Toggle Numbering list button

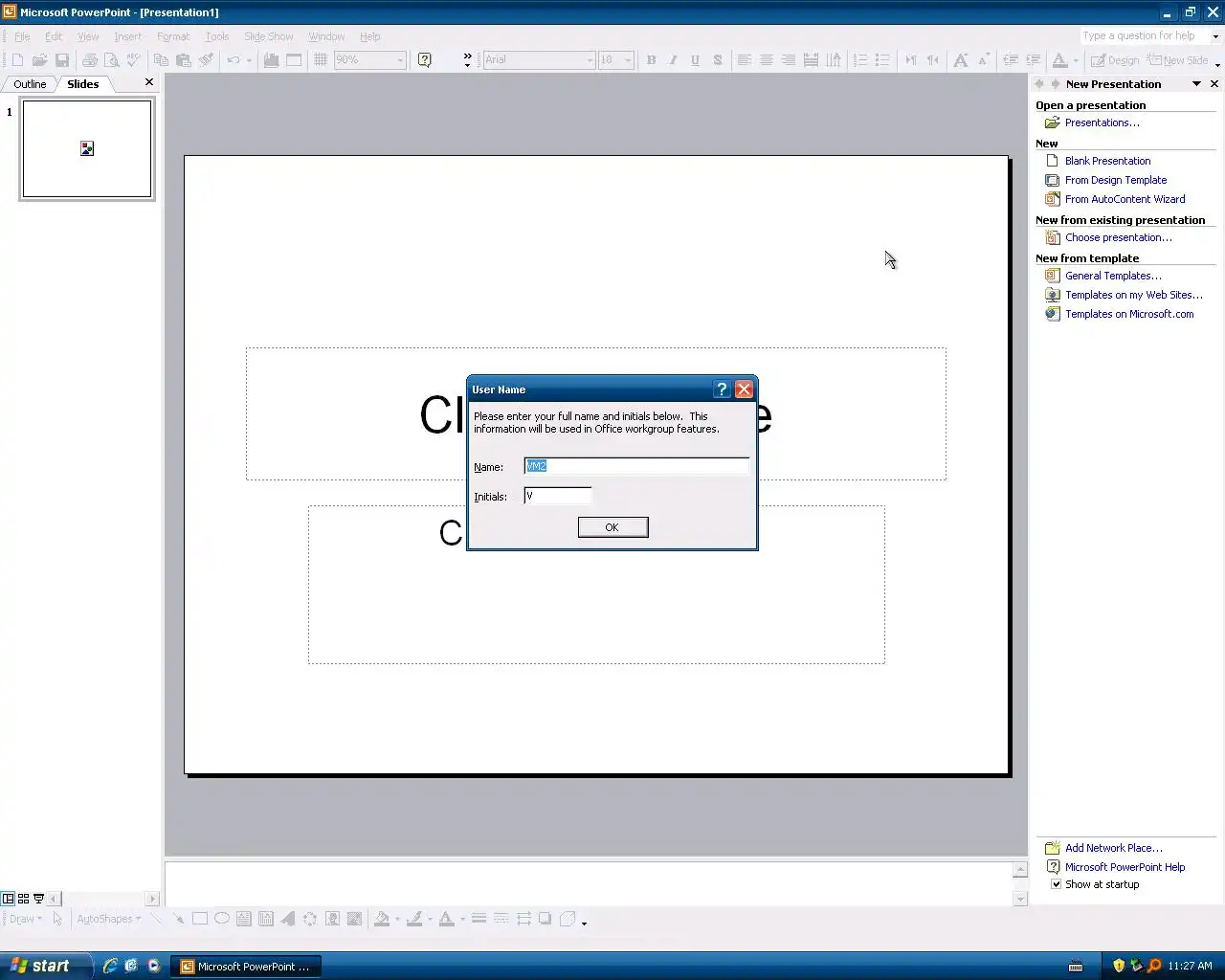pos(860,60)
